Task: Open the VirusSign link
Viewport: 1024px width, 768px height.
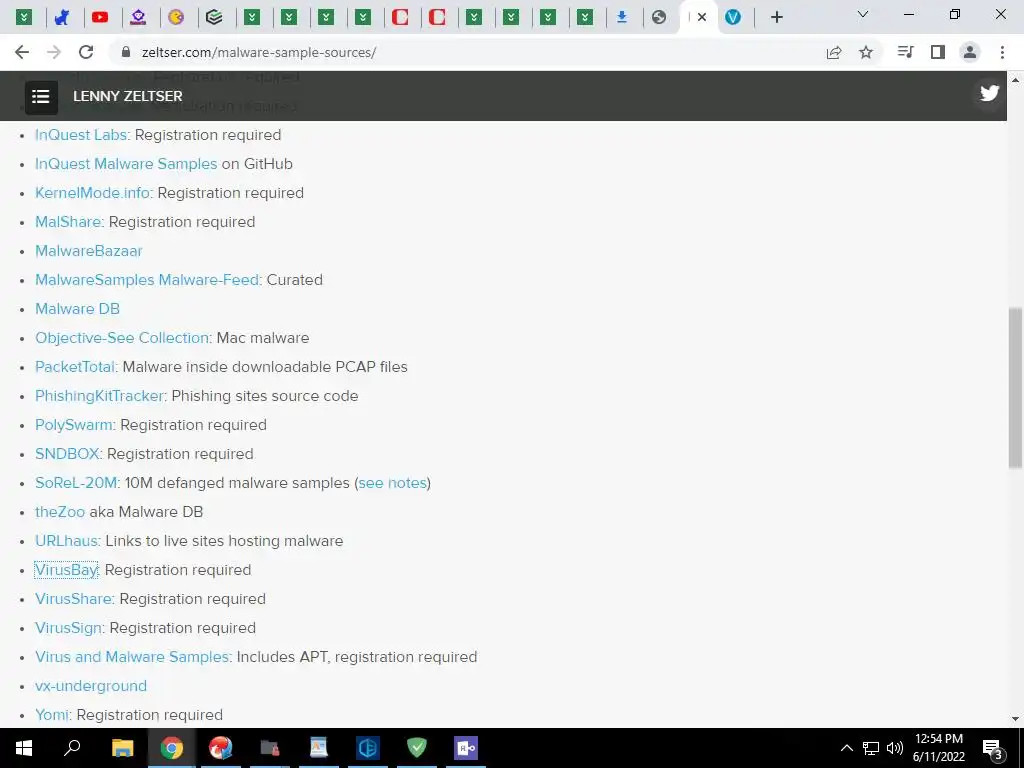Action: coord(69,628)
